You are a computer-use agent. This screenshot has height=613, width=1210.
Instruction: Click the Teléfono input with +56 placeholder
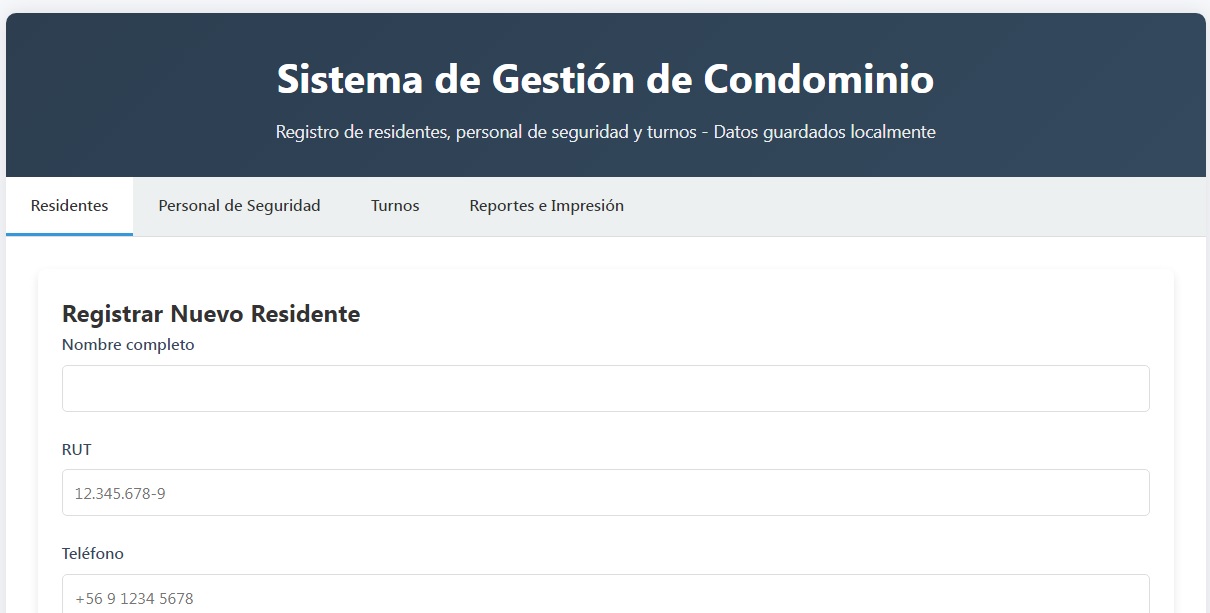point(605,596)
